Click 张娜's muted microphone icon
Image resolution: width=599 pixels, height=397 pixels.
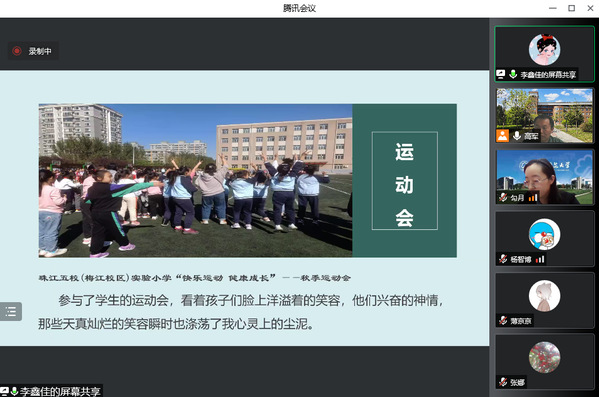tap(503, 382)
